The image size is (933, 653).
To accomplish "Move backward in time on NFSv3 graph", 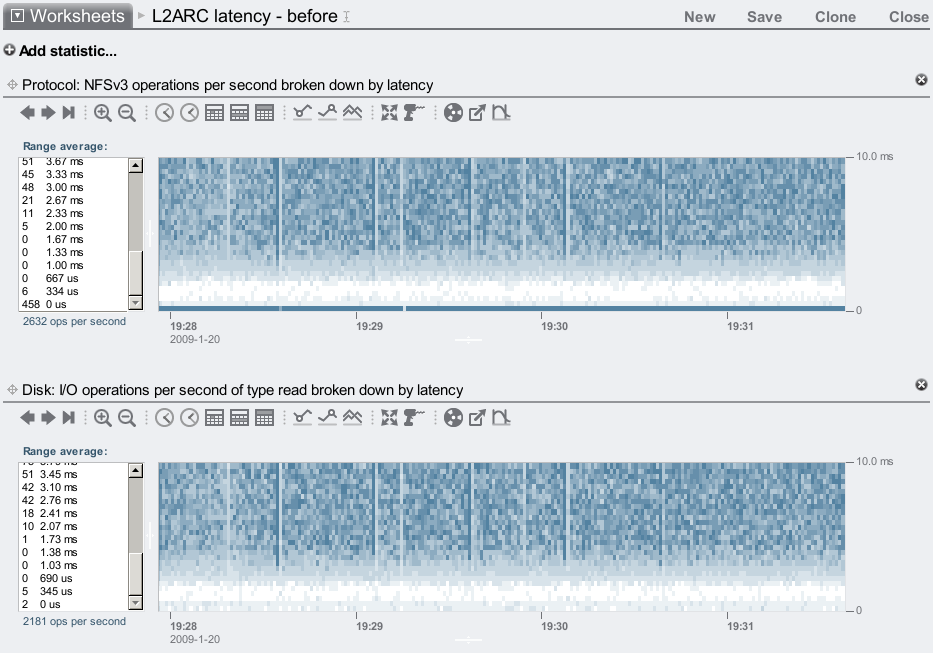I will tap(28, 114).
